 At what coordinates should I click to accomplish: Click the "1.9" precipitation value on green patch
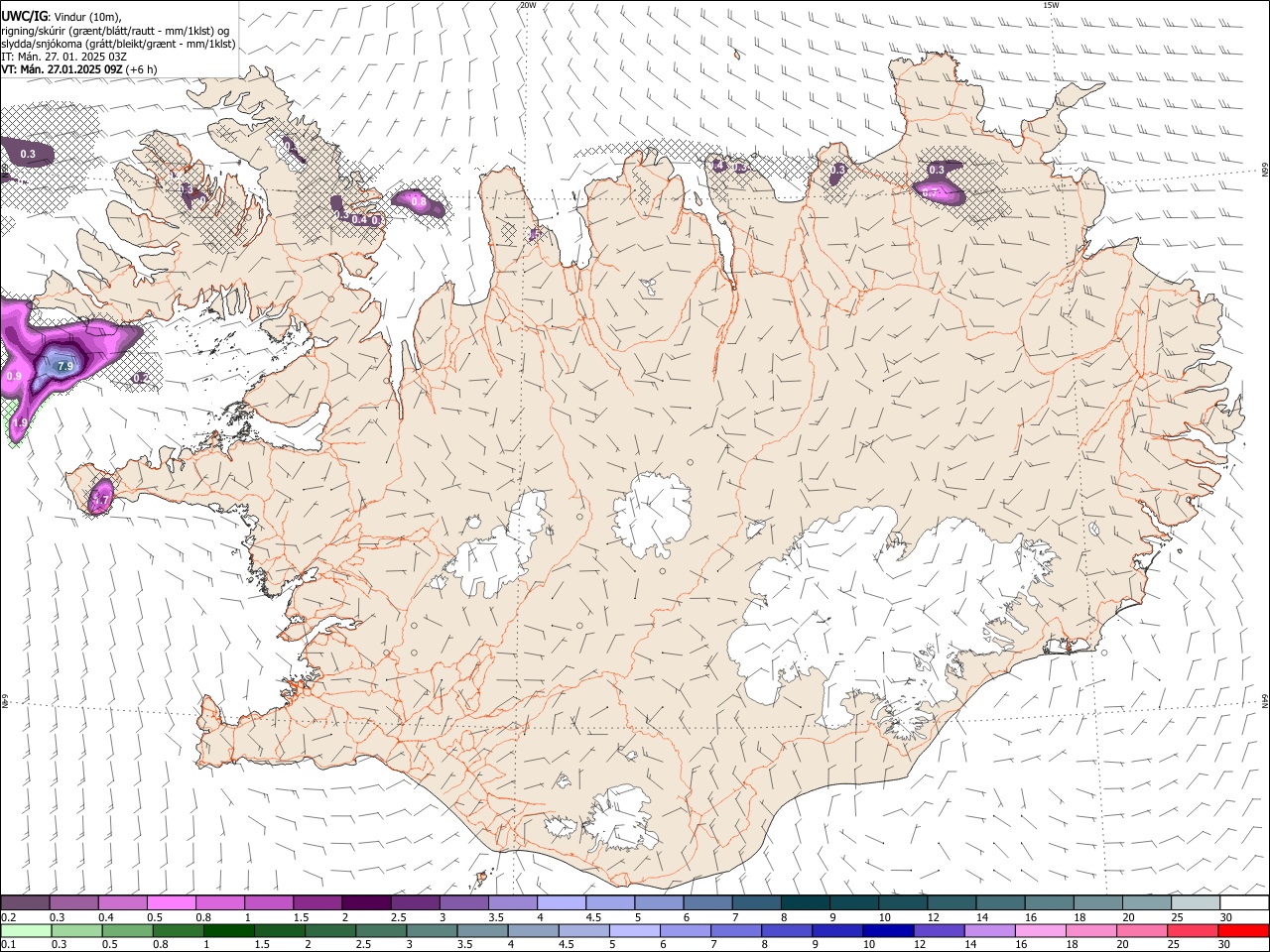(x=19, y=423)
